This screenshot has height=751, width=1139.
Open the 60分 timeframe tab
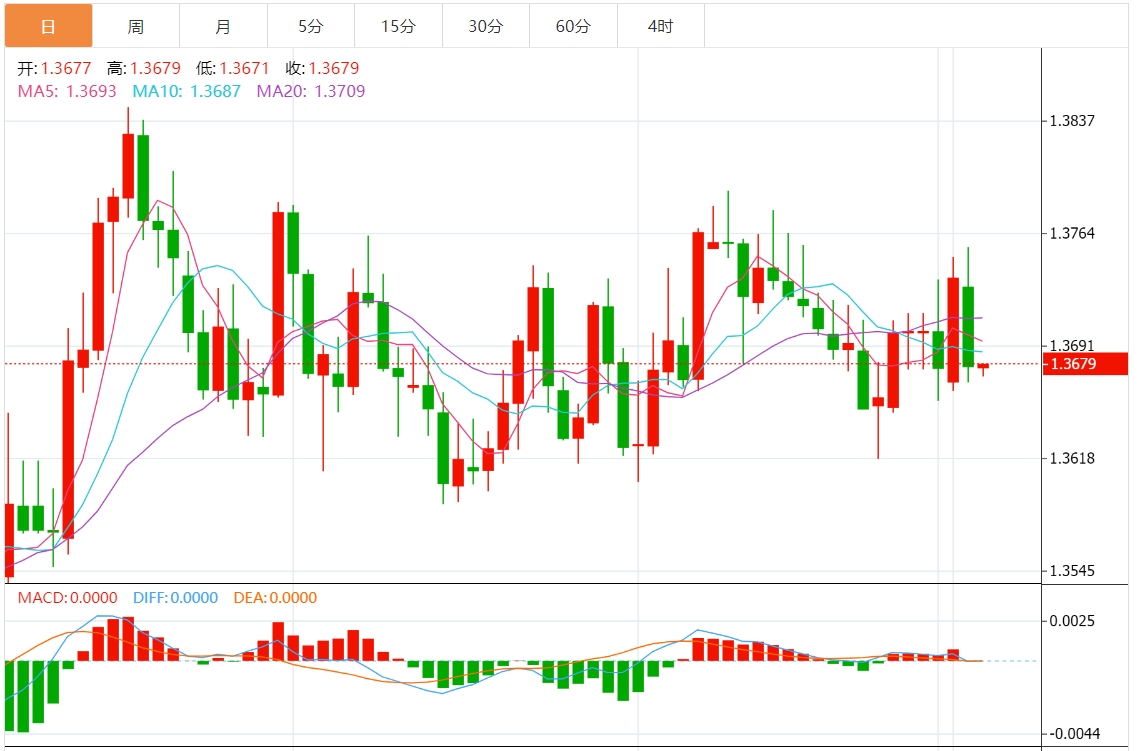coord(573,26)
